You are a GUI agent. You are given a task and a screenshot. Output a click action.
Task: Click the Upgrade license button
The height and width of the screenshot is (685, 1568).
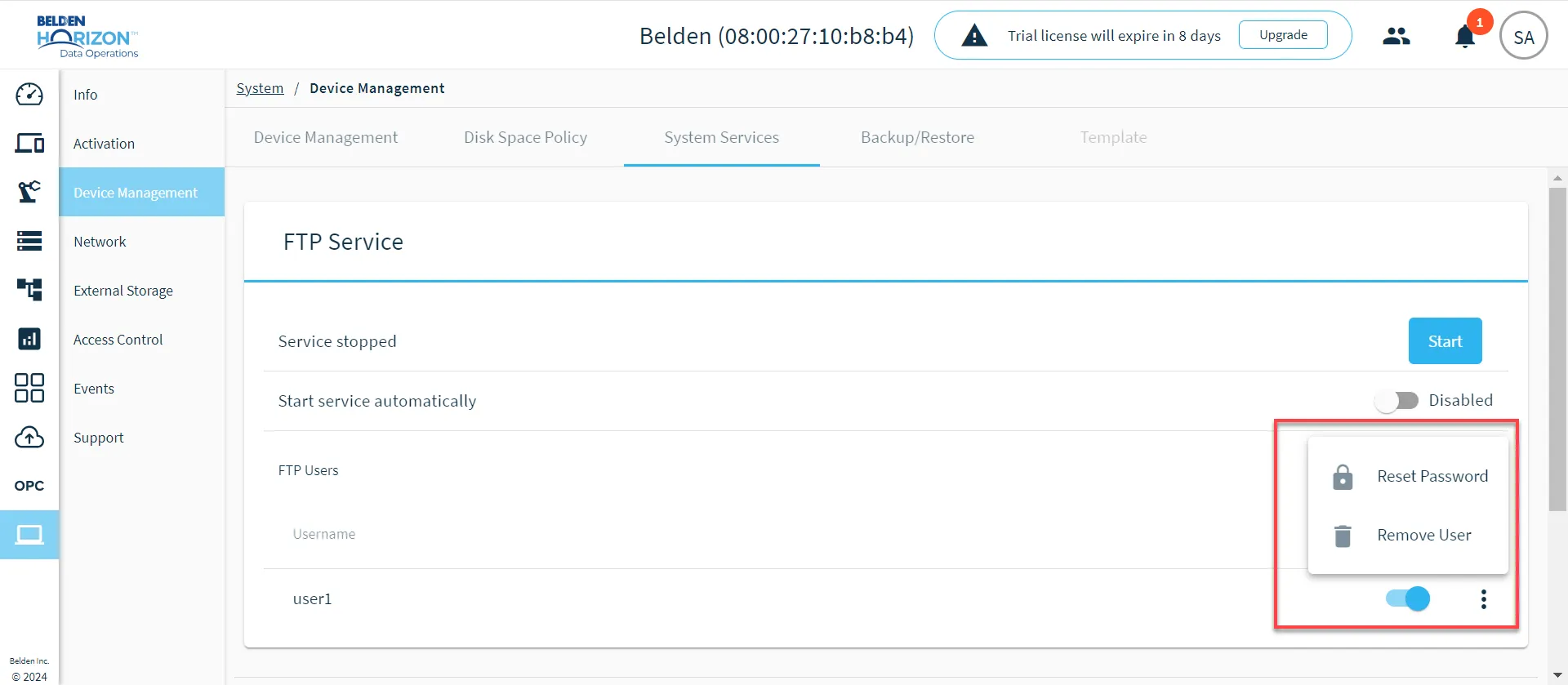(1283, 35)
